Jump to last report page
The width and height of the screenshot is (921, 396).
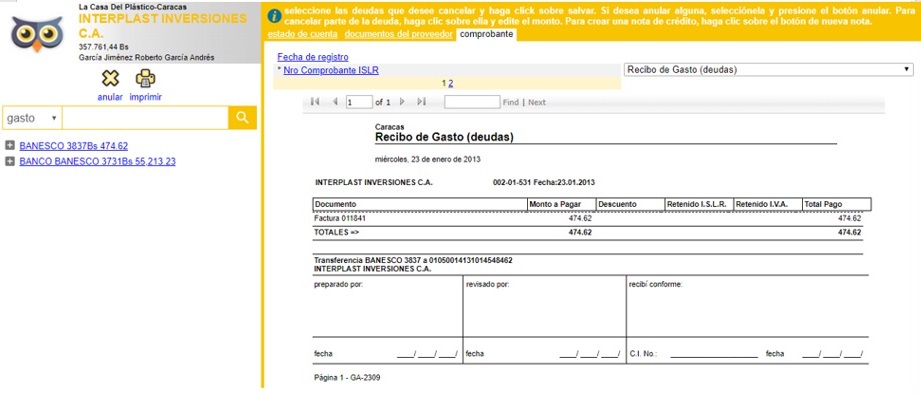pos(421,102)
